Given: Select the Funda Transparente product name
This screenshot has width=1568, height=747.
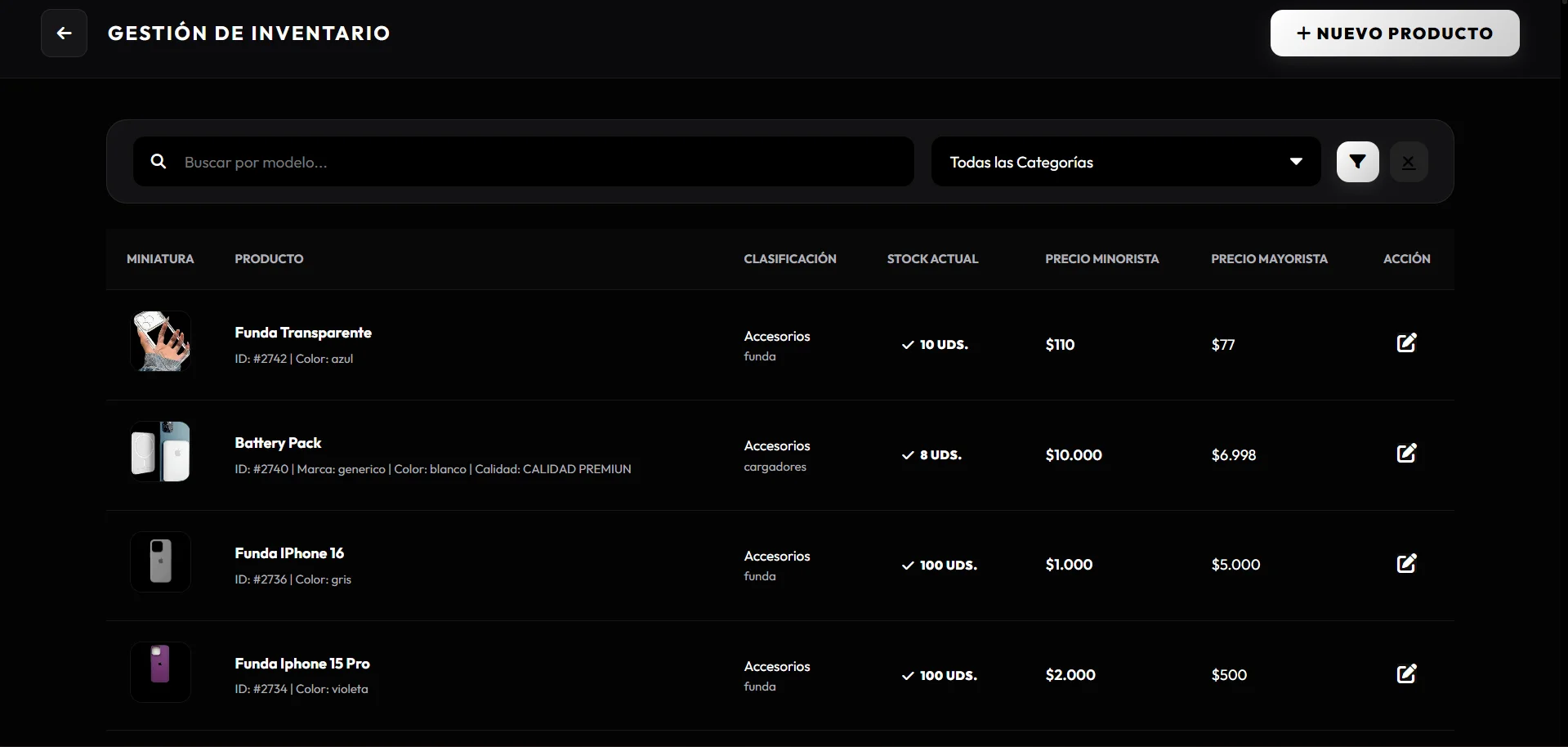Looking at the screenshot, I should [x=303, y=333].
